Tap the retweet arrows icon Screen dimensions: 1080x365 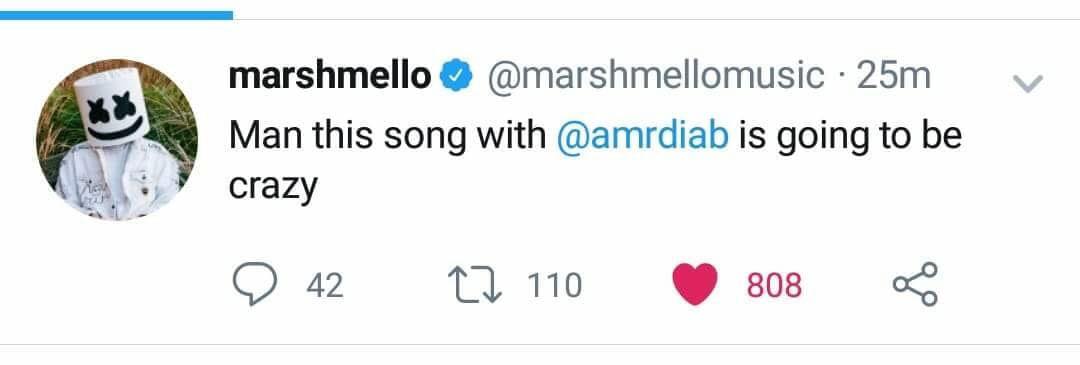tap(475, 284)
